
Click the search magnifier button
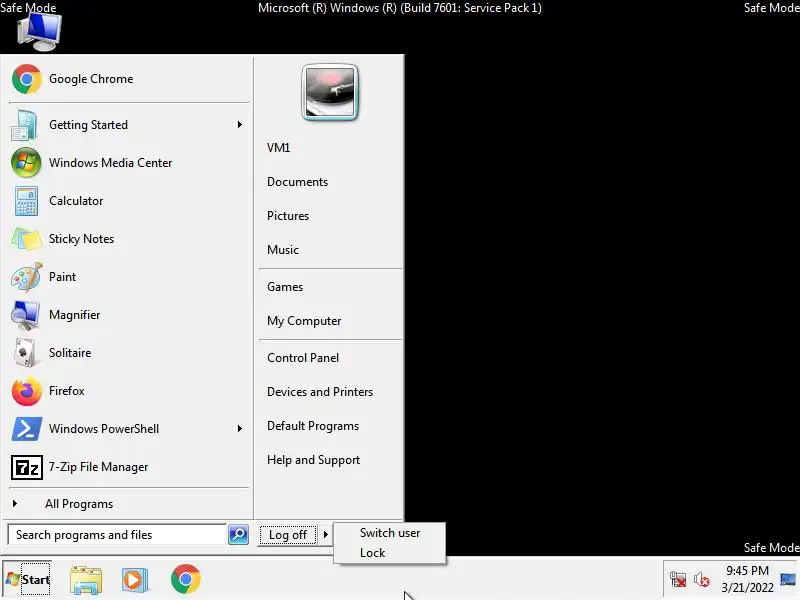(238, 535)
